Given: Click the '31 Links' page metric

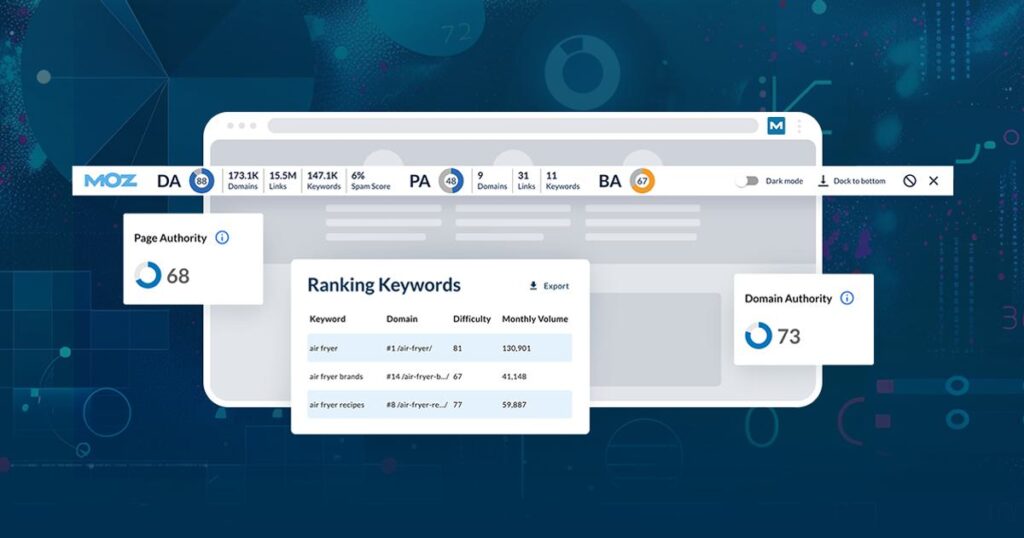Looking at the screenshot, I should click(x=526, y=181).
